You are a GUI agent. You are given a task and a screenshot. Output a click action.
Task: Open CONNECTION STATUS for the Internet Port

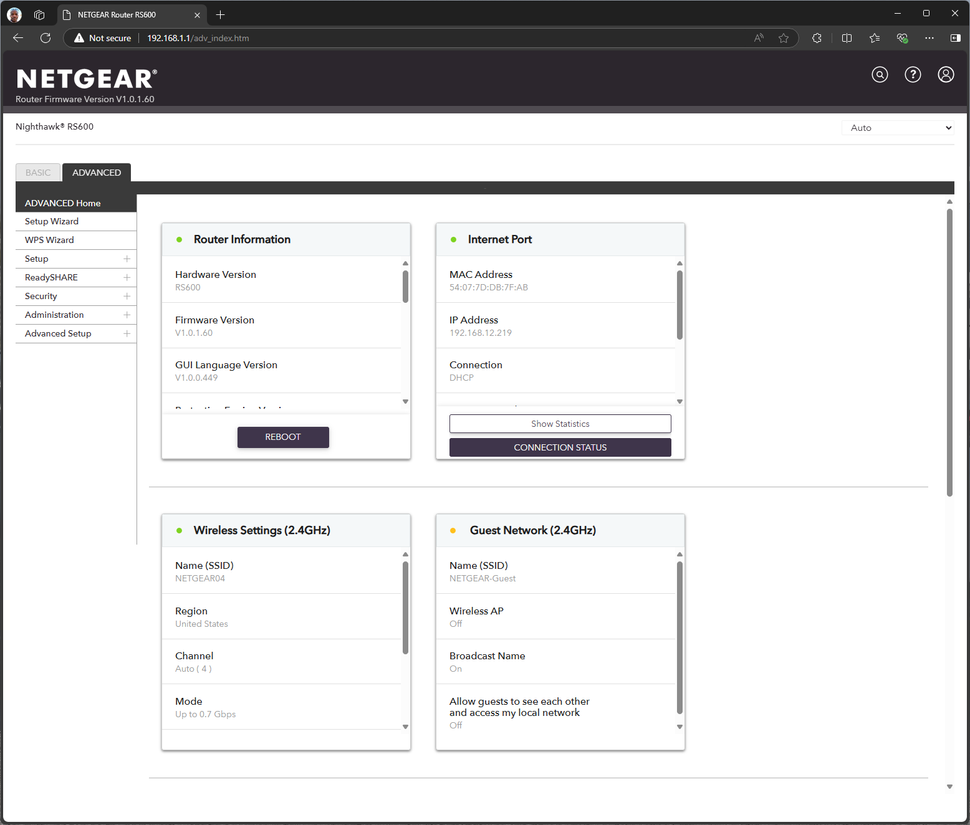(560, 447)
